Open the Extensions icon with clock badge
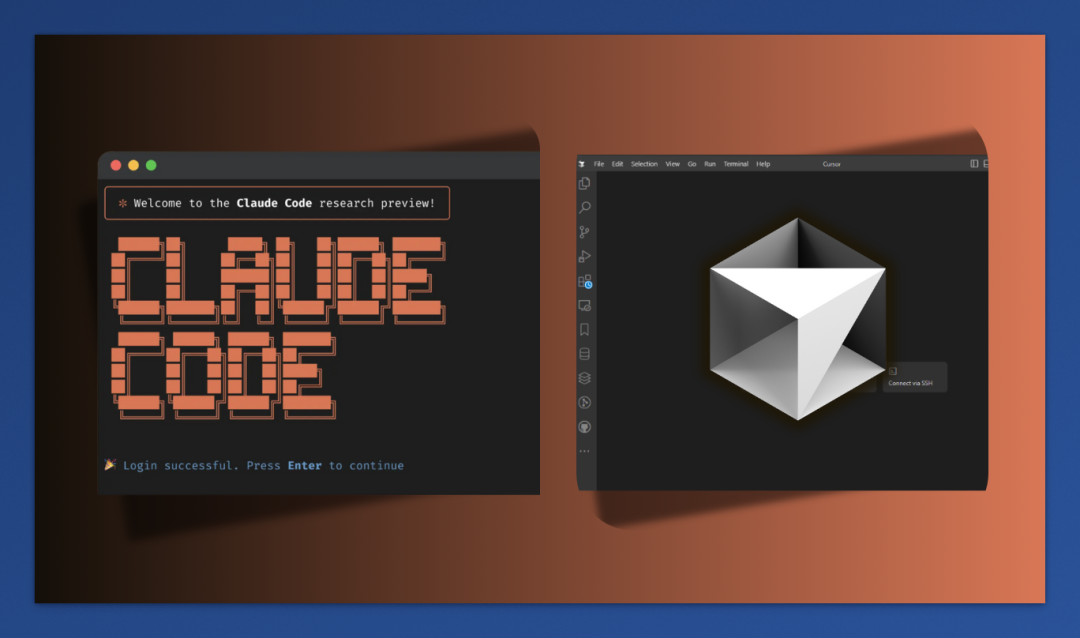Screen dimensions: 1080x638 pos(585,281)
